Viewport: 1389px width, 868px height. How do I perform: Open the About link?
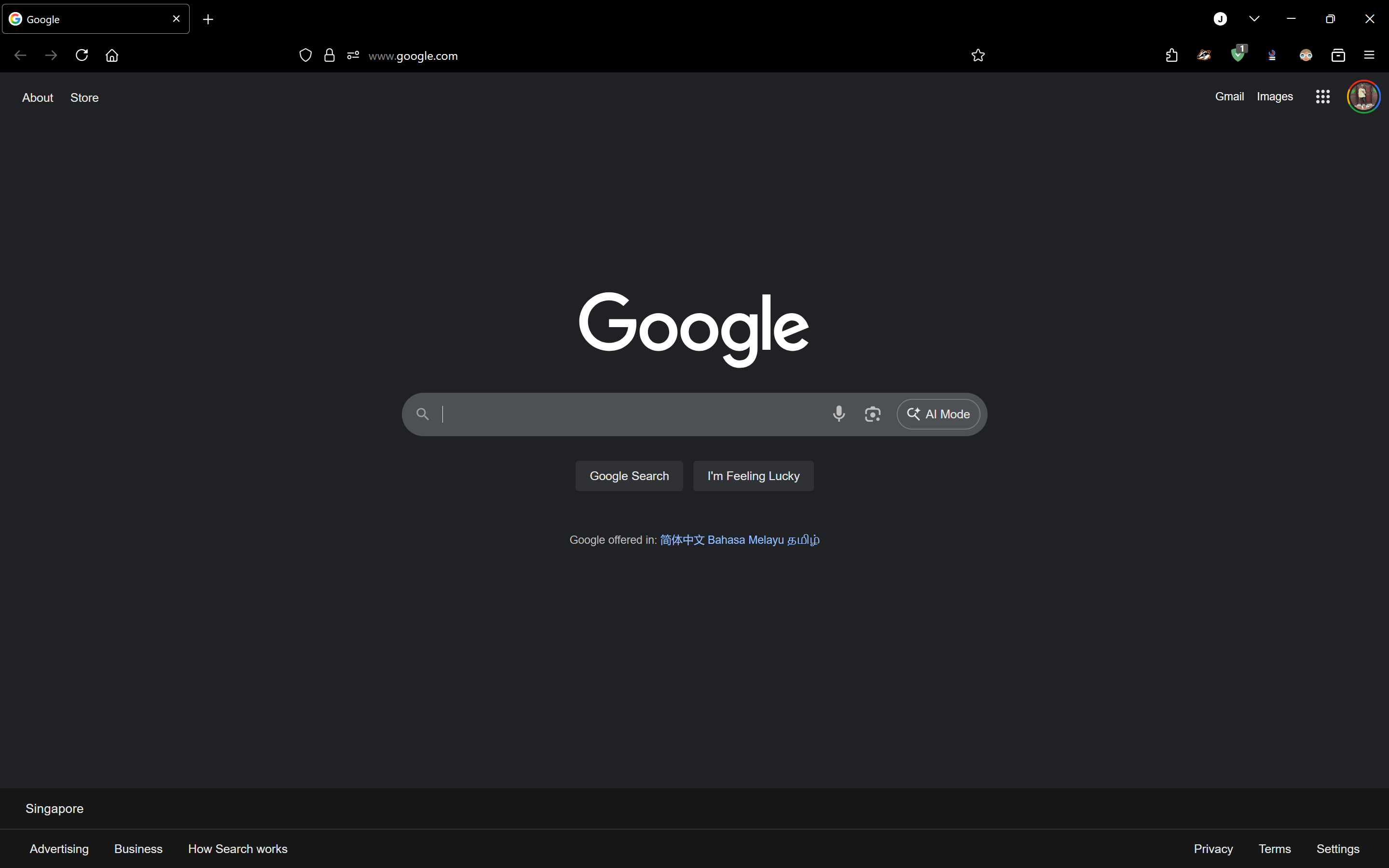click(x=37, y=97)
